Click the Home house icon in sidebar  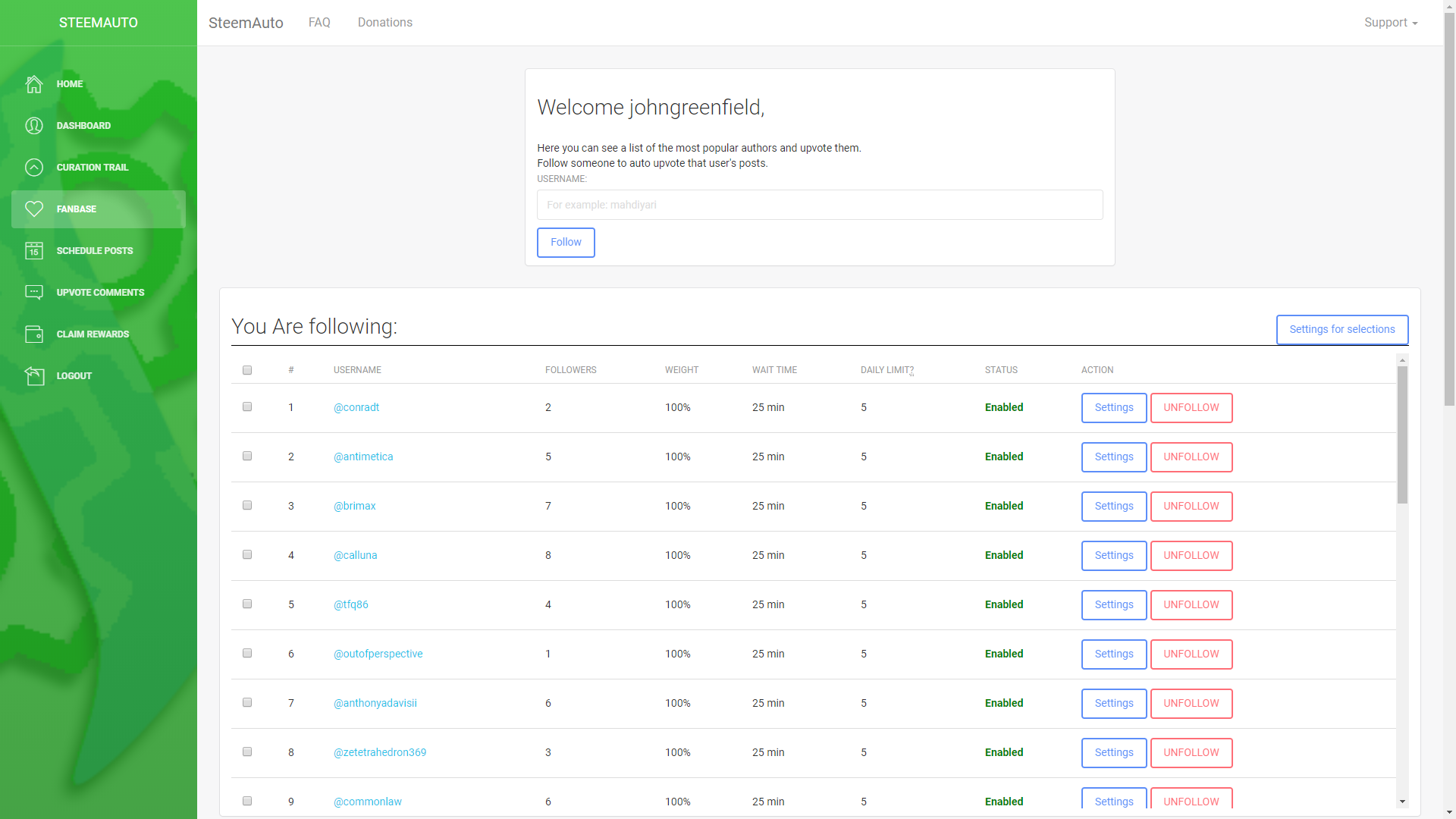[x=34, y=84]
